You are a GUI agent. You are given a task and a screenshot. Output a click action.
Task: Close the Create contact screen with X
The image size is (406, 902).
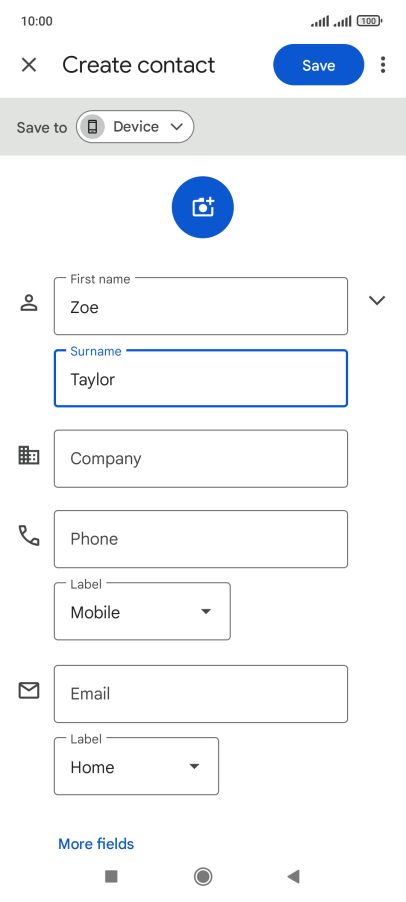pyautogui.click(x=29, y=65)
